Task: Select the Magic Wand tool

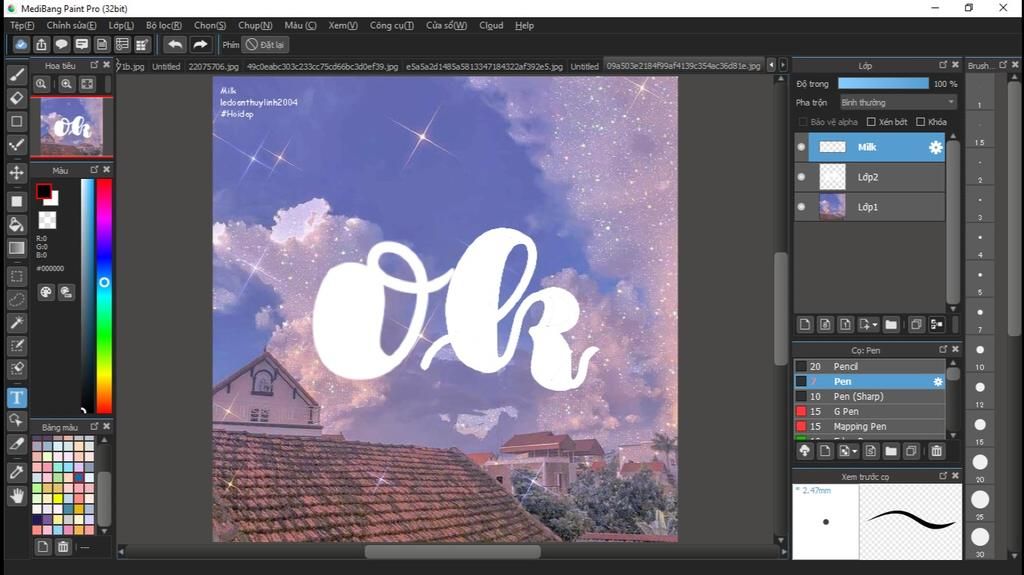Action: pos(17,322)
